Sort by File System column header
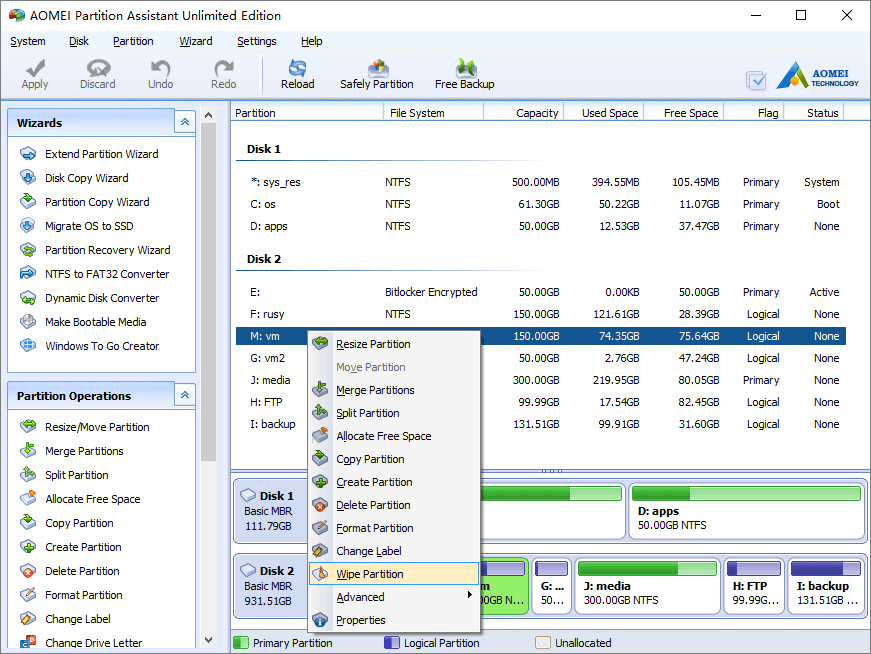This screenshot has height=654, width=871. tap(433, 113)
